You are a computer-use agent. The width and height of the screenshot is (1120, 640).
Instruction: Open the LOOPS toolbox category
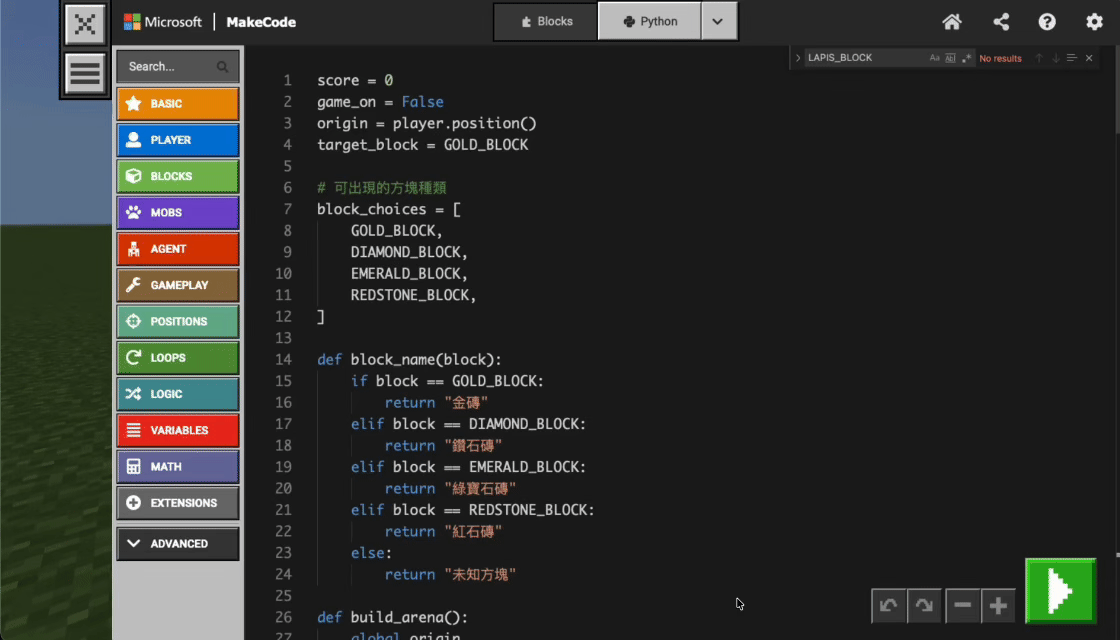[178, 358]
